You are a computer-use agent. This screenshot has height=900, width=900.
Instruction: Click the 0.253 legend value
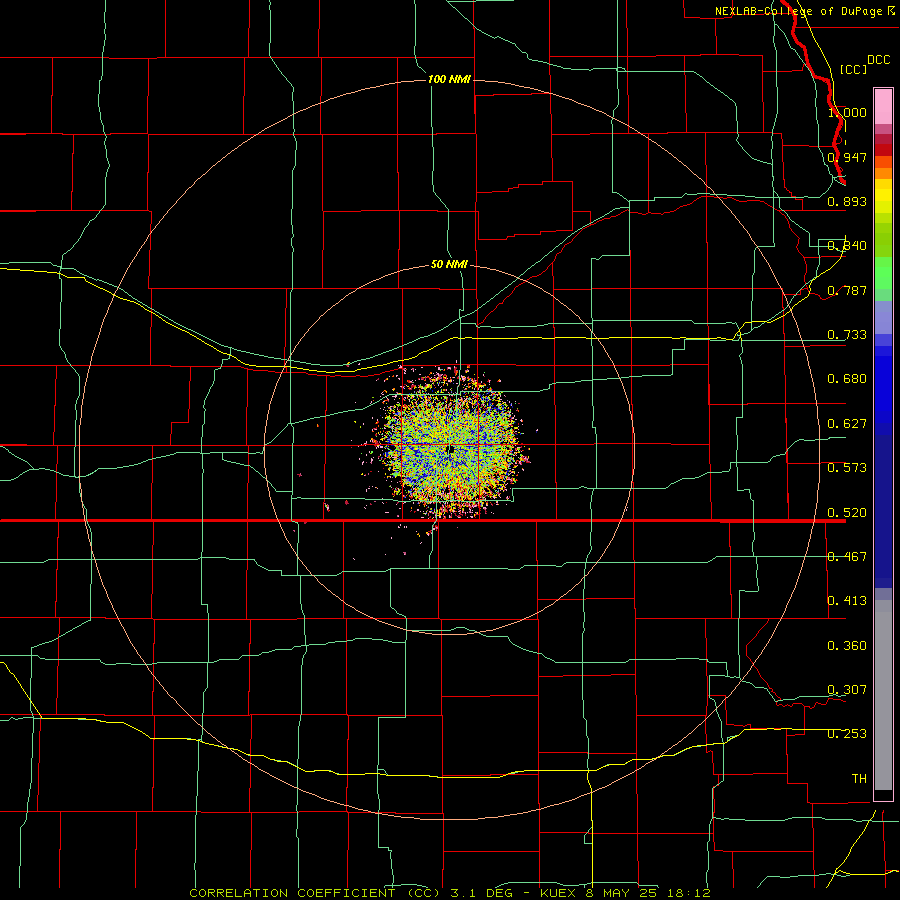coord(847,734)
